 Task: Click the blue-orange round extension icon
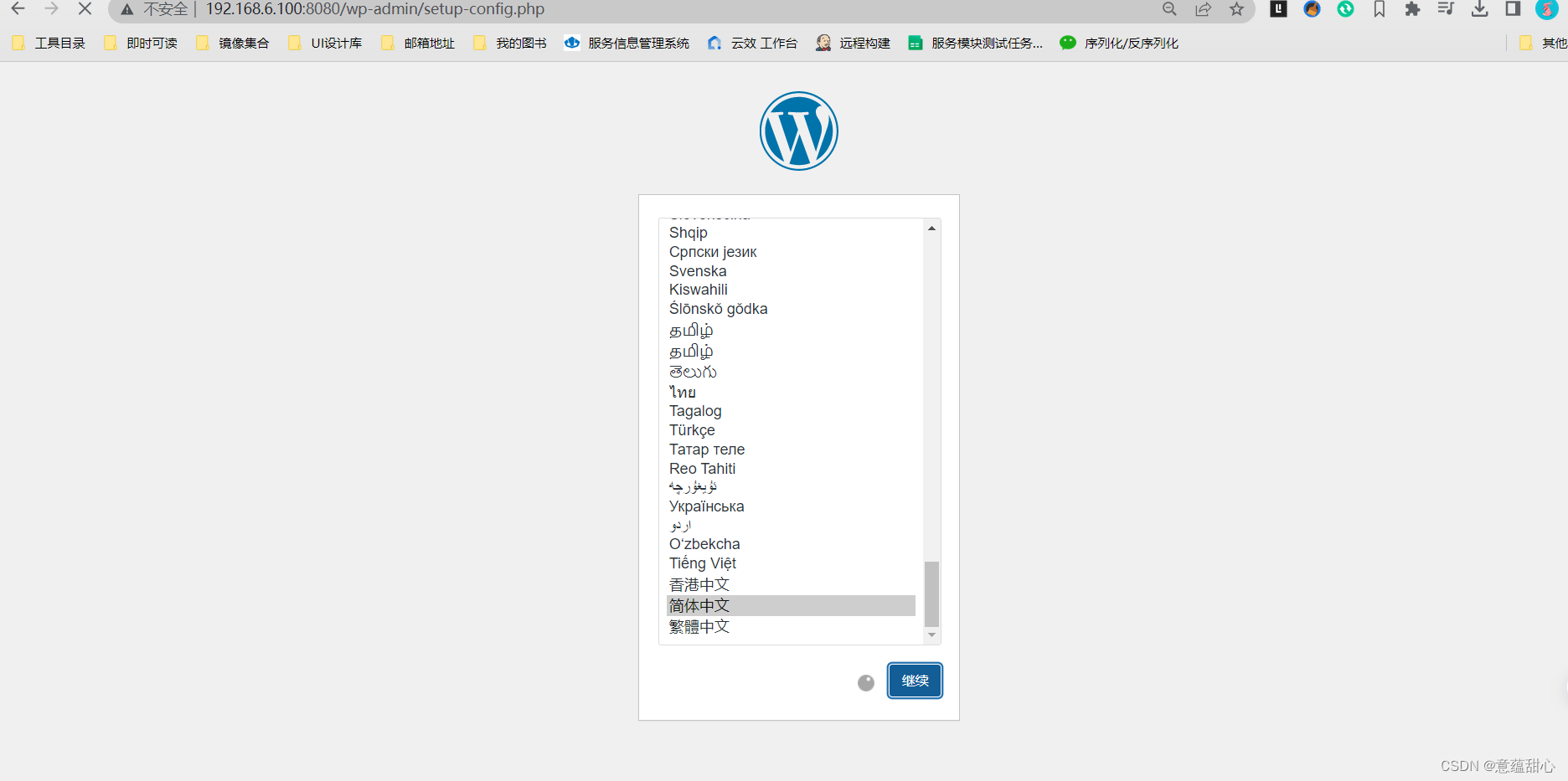pyautogui.click(x=1312, y=9)
